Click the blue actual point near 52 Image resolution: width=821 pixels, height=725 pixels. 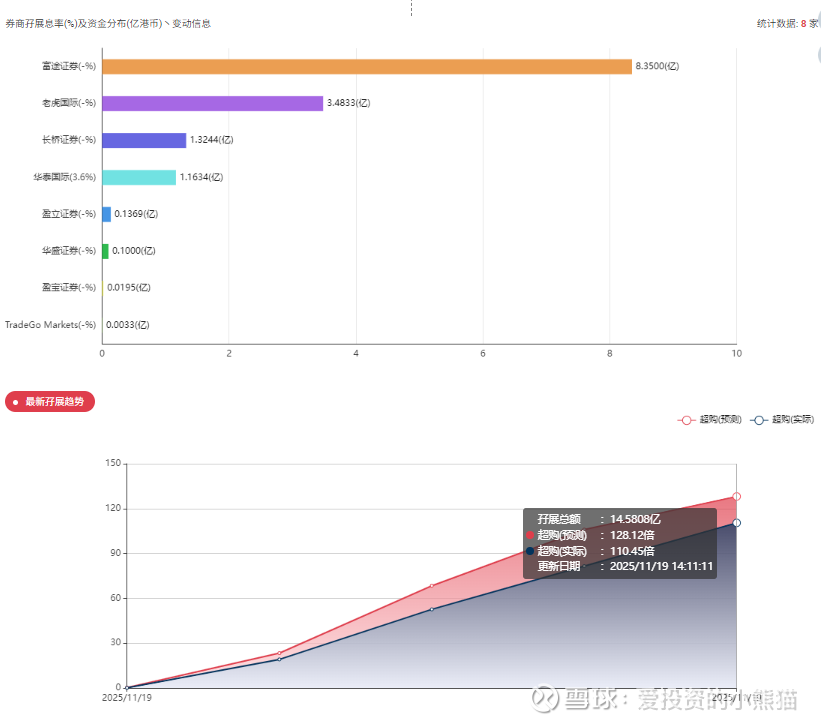point(431,609)
